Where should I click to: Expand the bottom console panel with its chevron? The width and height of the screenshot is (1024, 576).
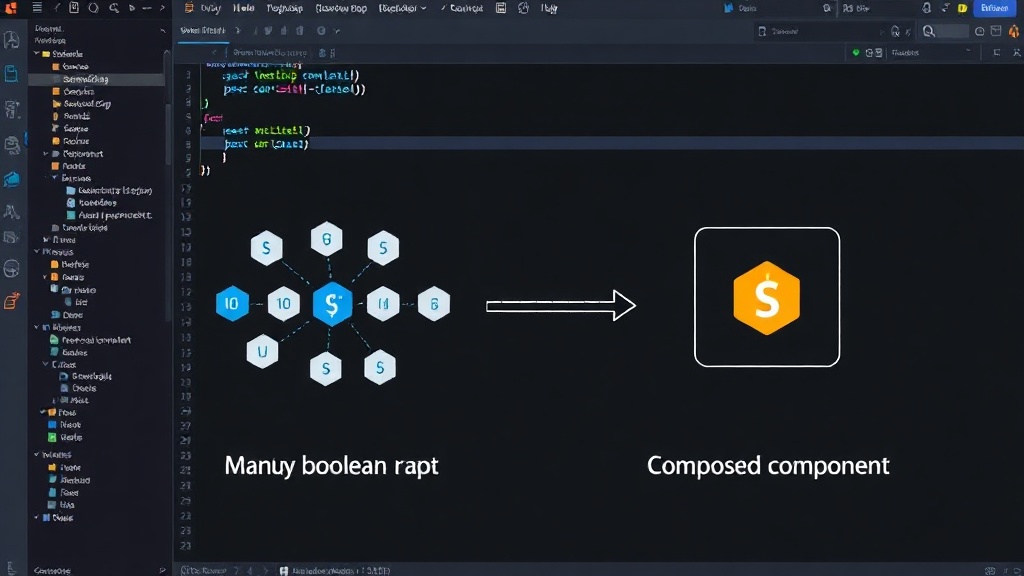tap(162, 570)
